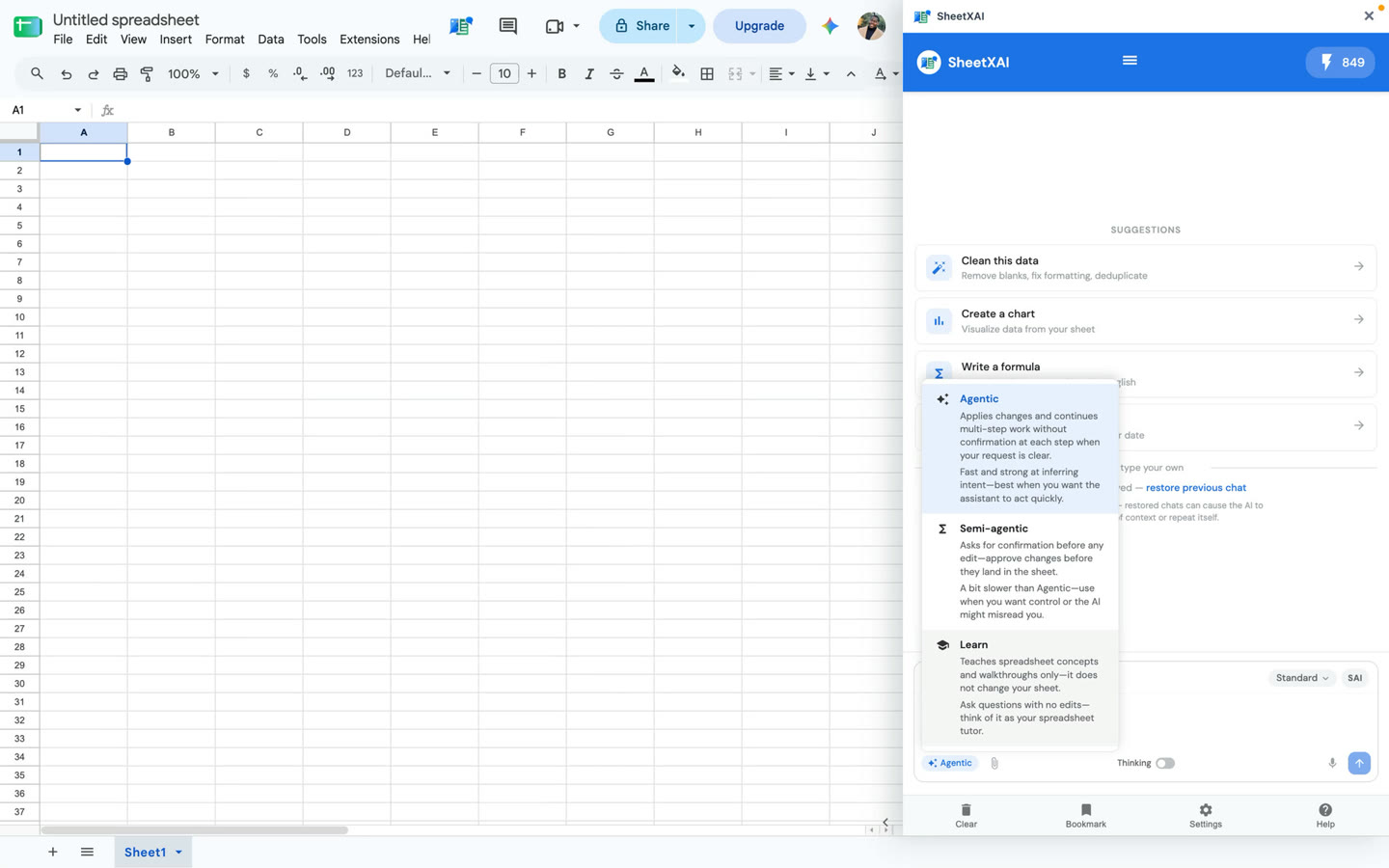This screenshot has width=1389, height=868.
Task: Print the spreadsheet with the printer icon
Action: click(120, 74)
